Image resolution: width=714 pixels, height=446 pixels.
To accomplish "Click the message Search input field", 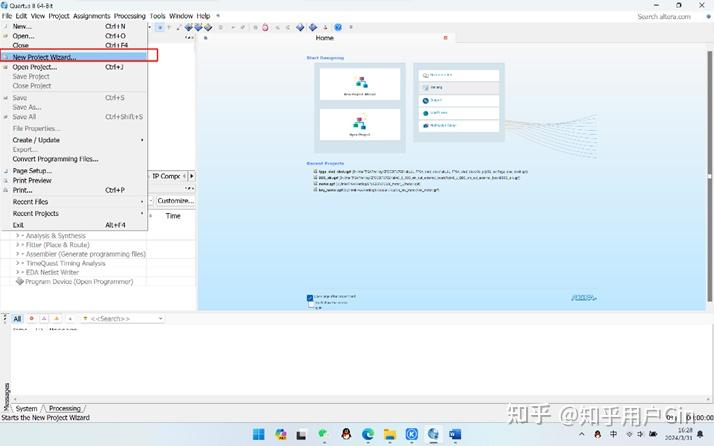I will tap(123, 319).
